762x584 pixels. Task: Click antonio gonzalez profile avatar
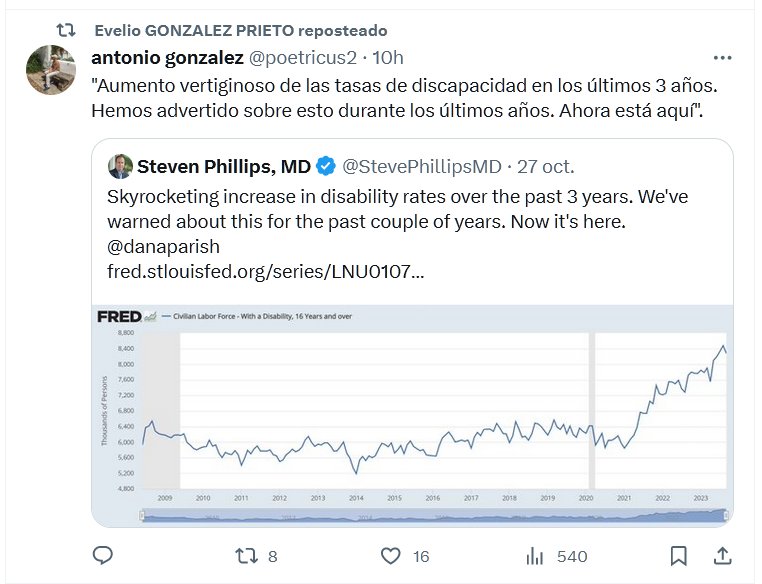pos(48,69)
